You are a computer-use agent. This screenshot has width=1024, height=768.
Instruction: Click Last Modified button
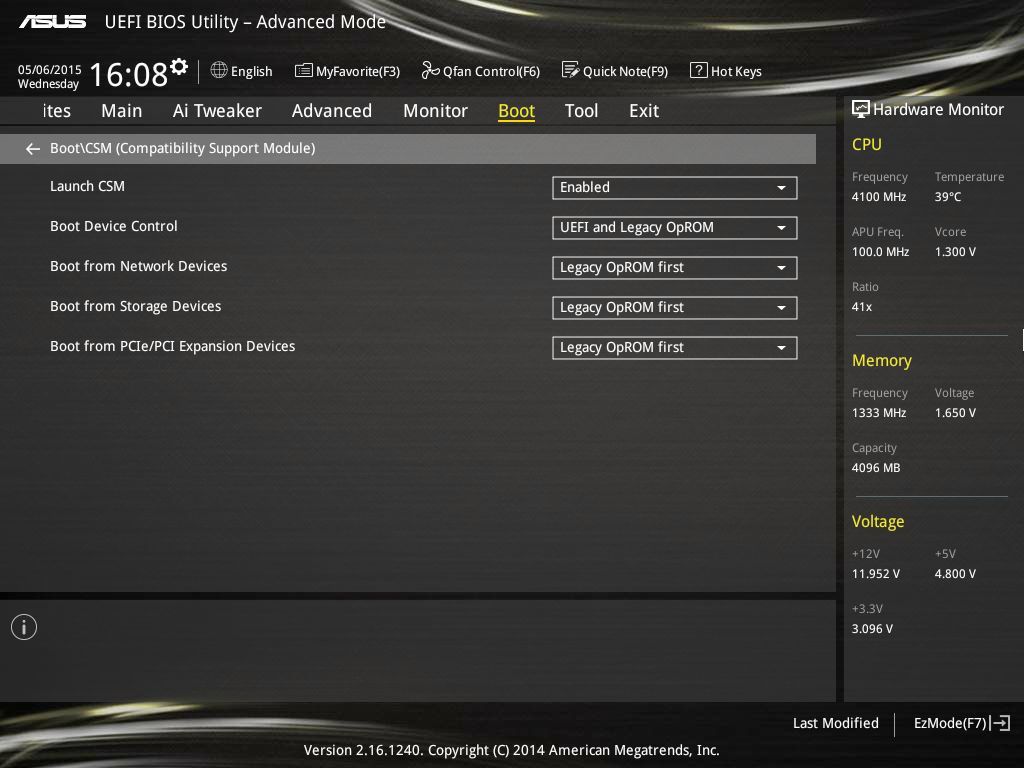835,723
